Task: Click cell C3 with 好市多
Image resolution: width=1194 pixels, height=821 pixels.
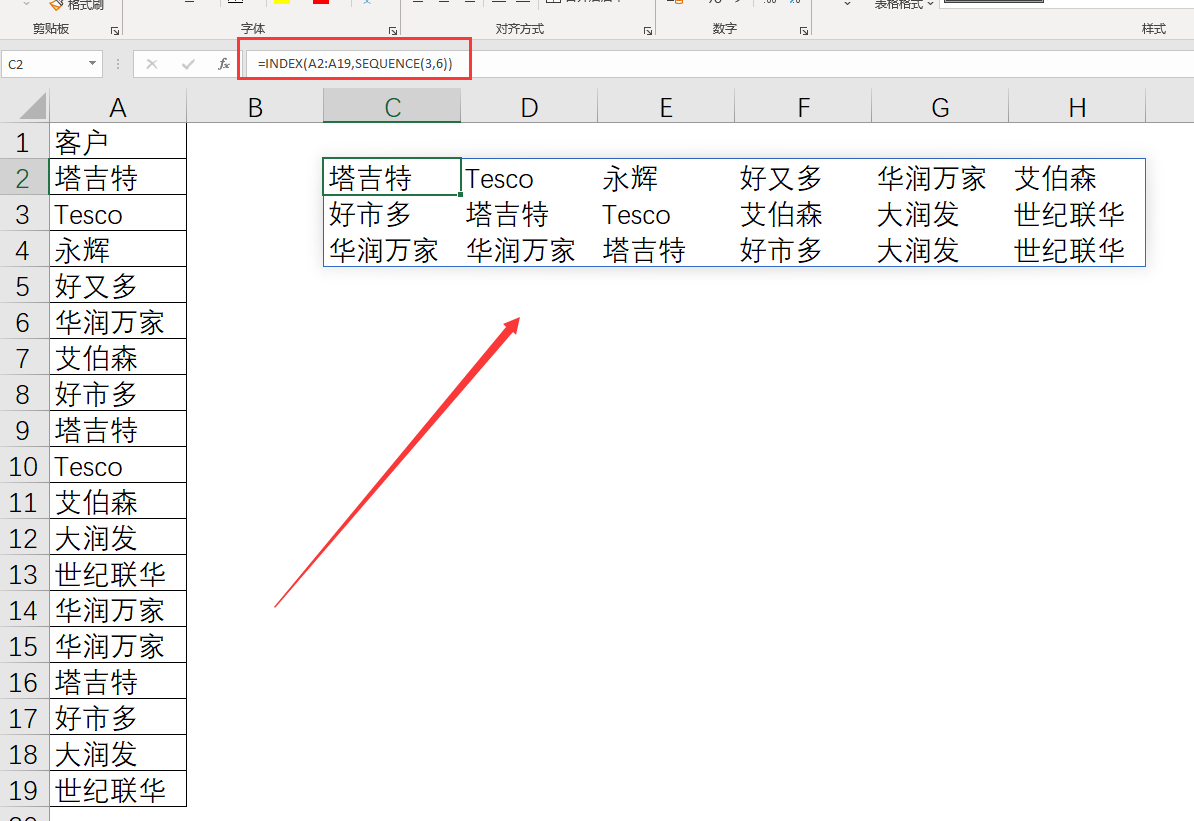Action: 391,213
